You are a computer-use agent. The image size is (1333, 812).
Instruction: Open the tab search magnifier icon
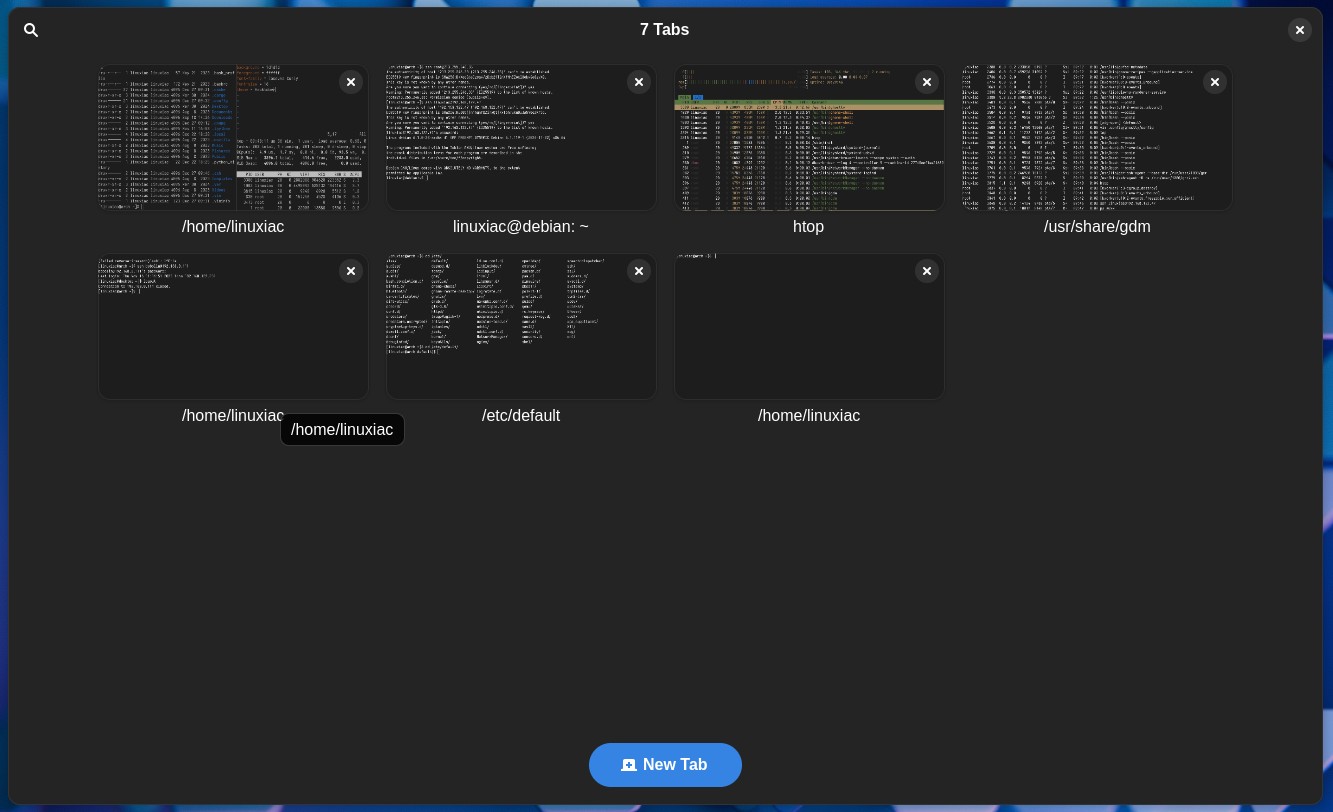point(31,30)
